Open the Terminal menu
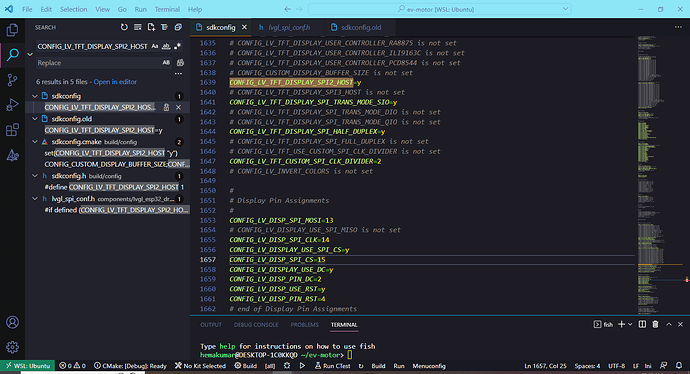The image size is (690, 374). [167, 9]
